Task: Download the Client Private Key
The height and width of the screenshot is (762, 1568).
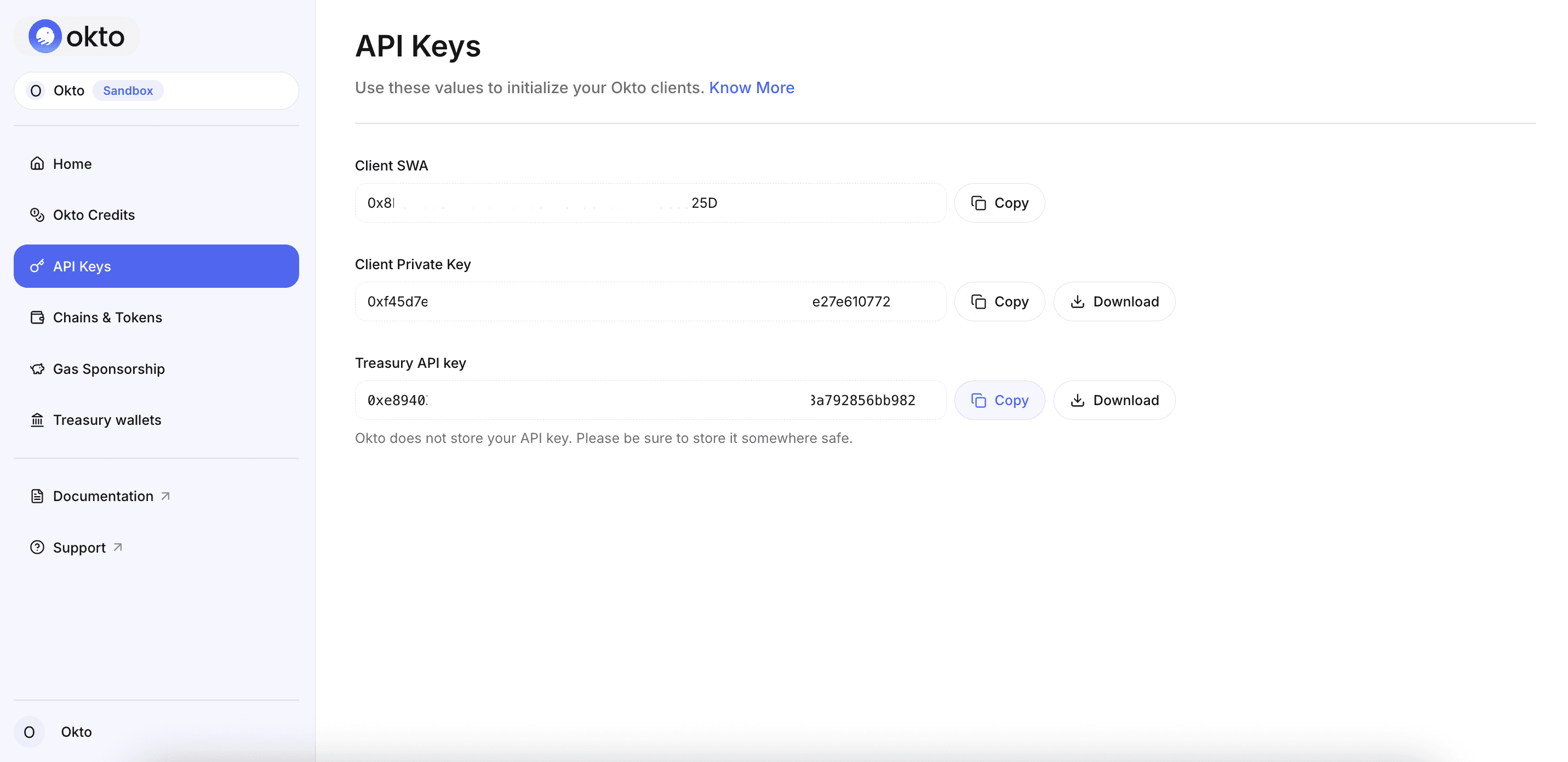Action: tap(1114, 302)
